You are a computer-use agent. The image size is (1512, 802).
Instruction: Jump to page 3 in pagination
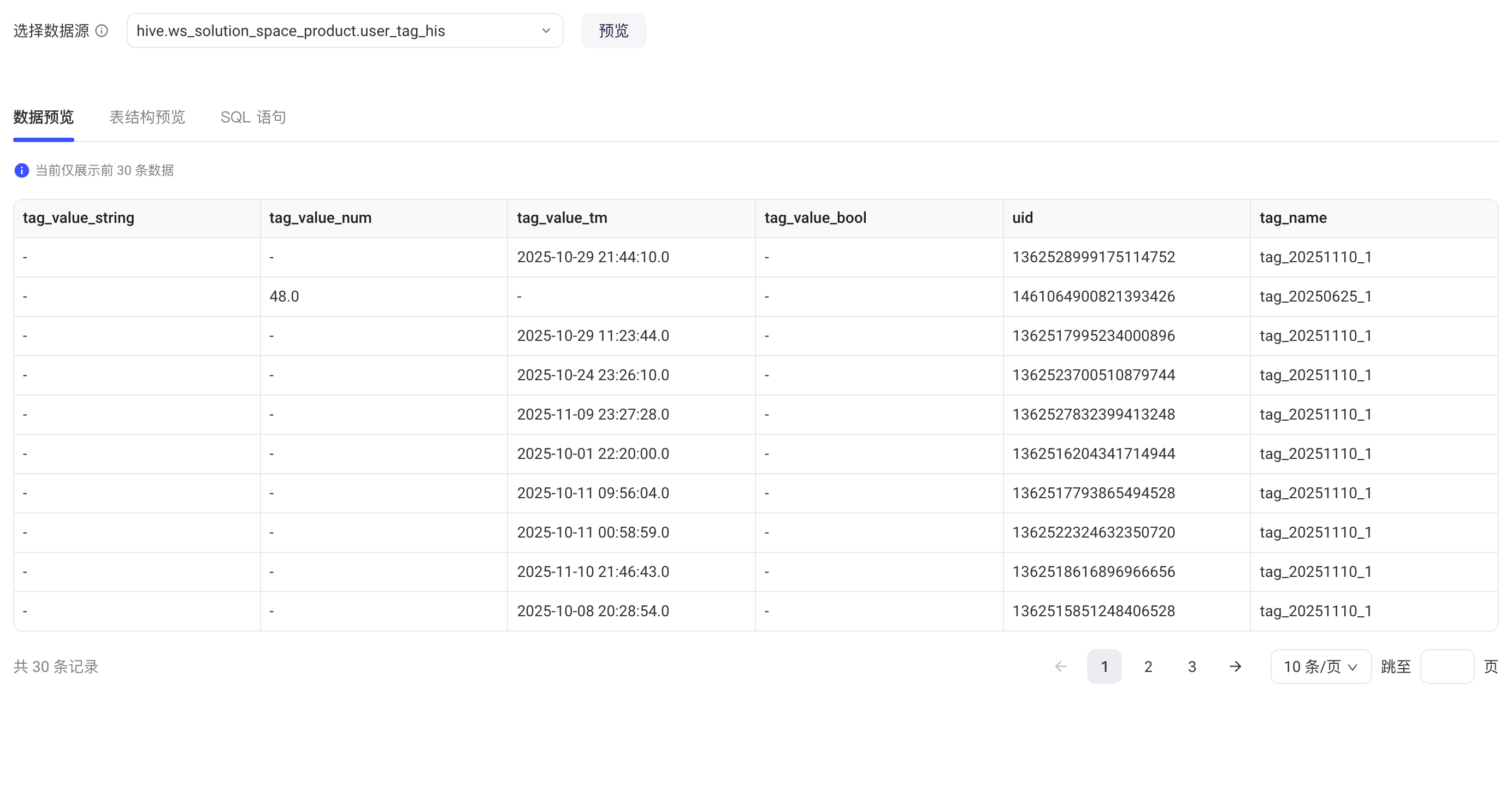tap(1191, 667)
